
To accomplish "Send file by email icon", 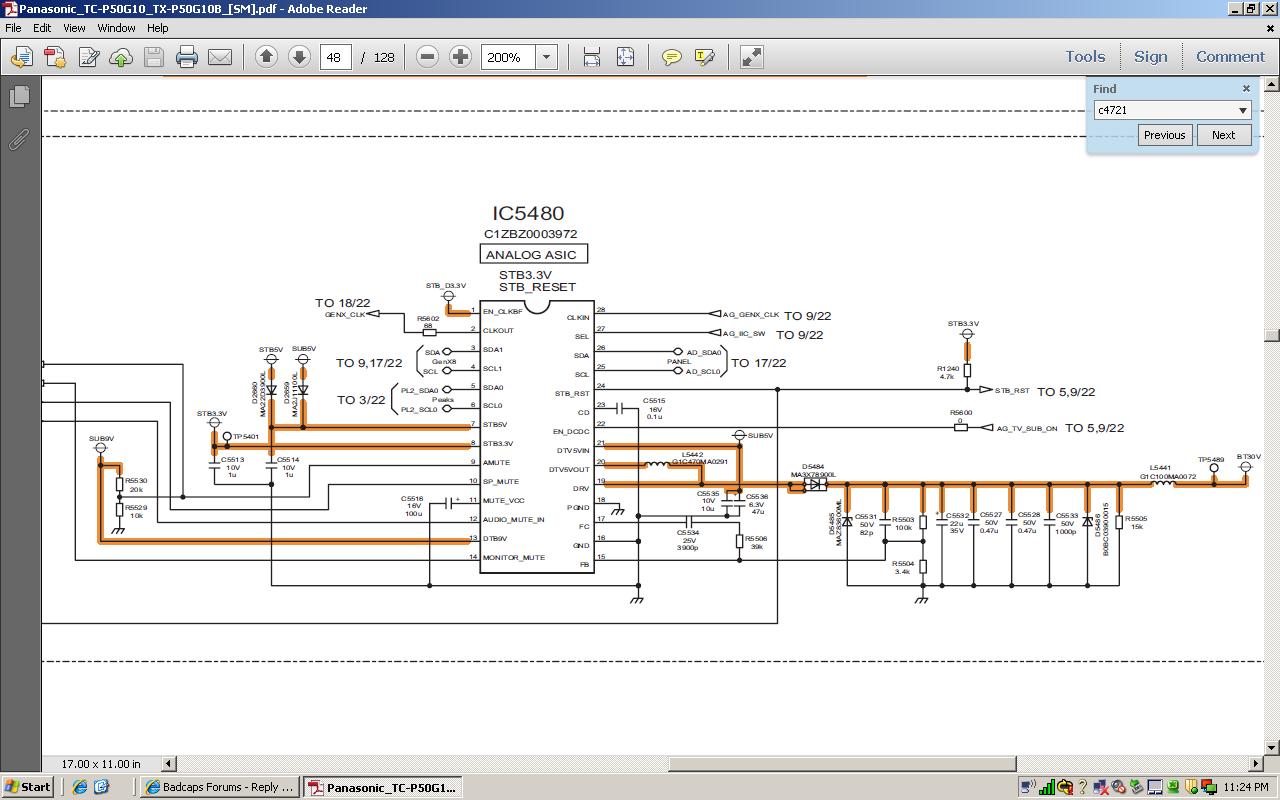I will click(220, 57).
